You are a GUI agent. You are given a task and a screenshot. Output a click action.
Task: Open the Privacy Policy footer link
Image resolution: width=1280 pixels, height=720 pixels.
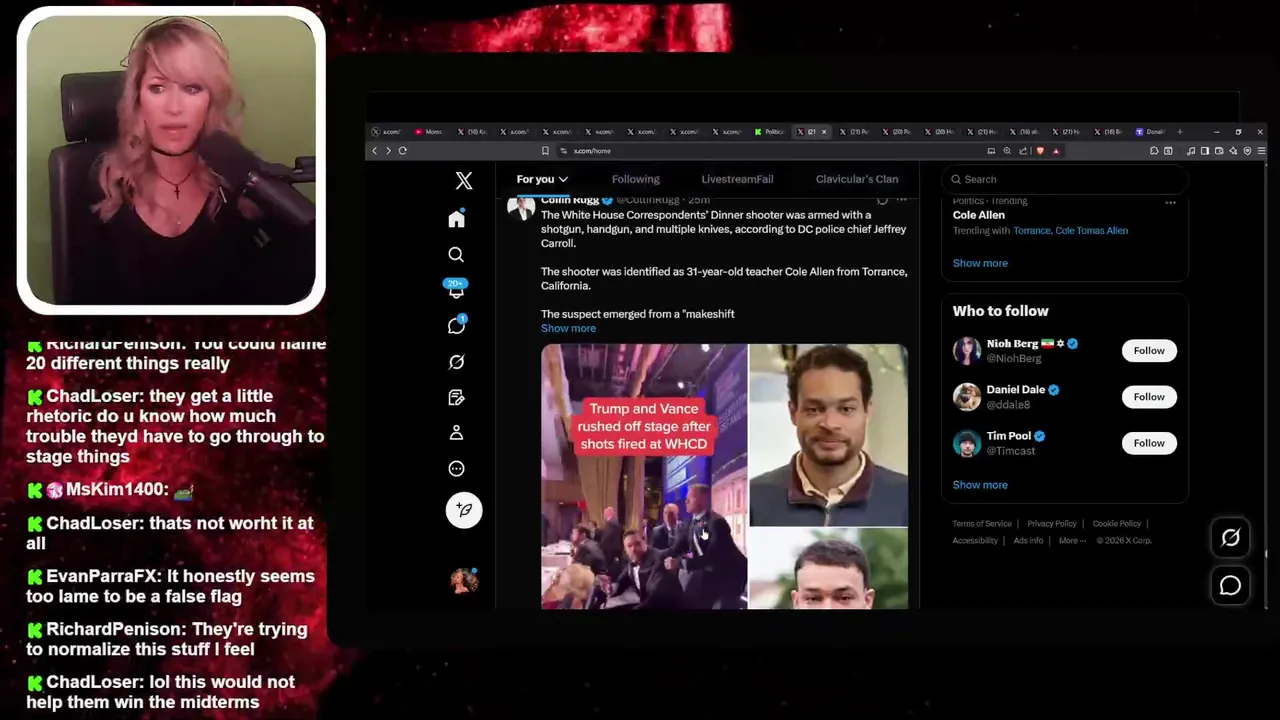tap(1052, 524)
